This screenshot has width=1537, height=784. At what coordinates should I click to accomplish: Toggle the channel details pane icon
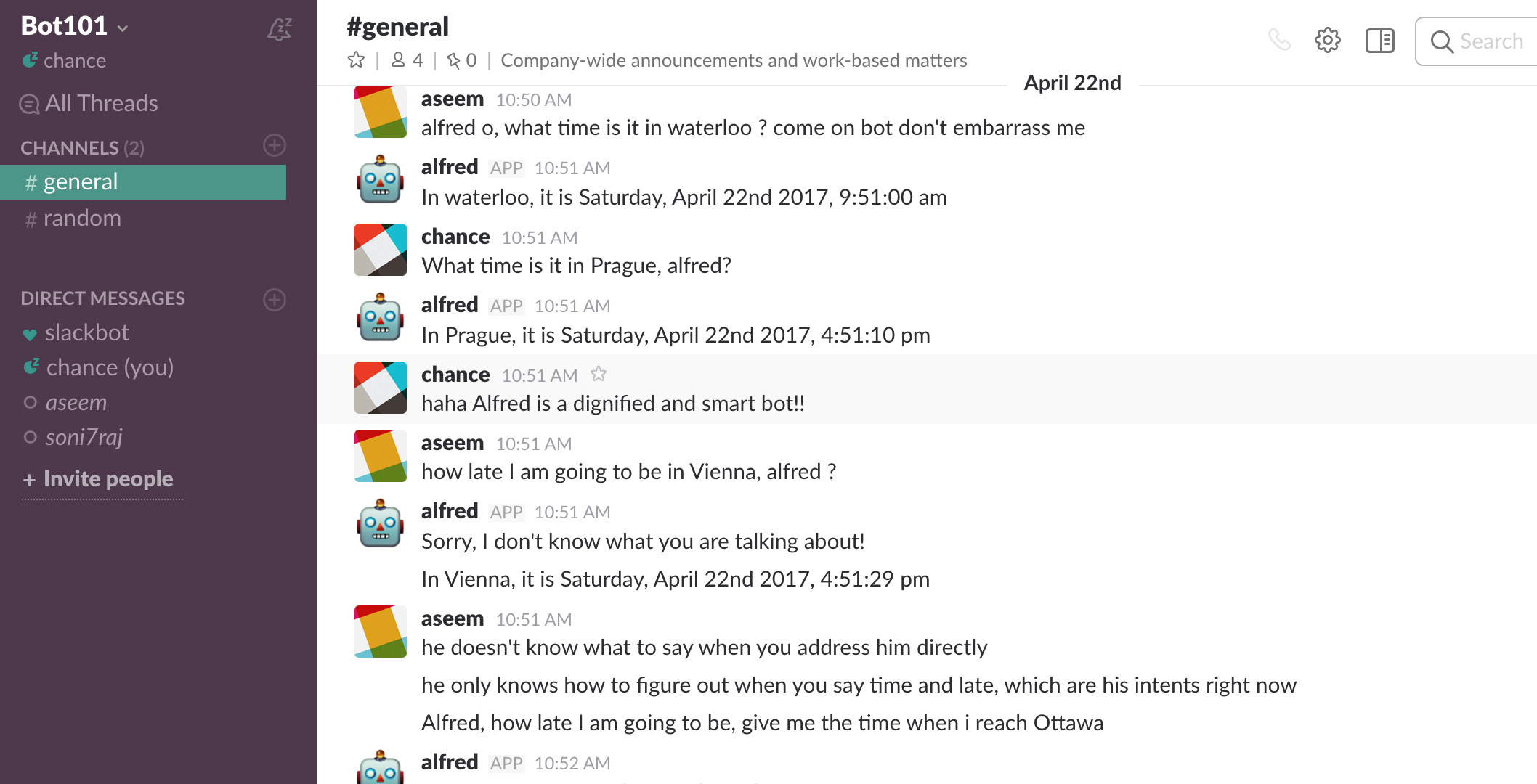tap(1379, 41)
